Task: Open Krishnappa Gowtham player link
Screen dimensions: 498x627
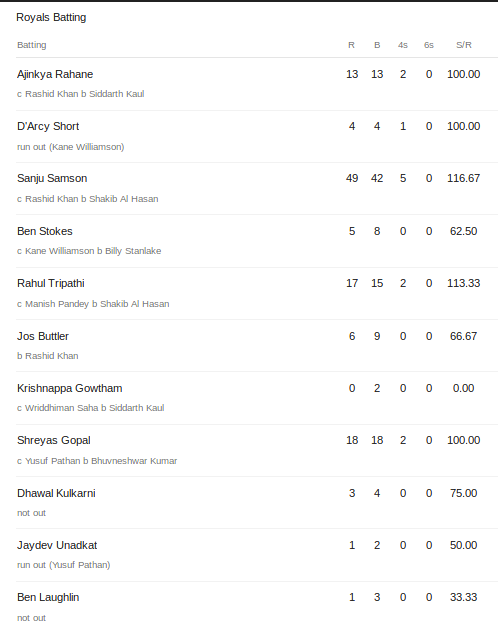Action: 70,388
